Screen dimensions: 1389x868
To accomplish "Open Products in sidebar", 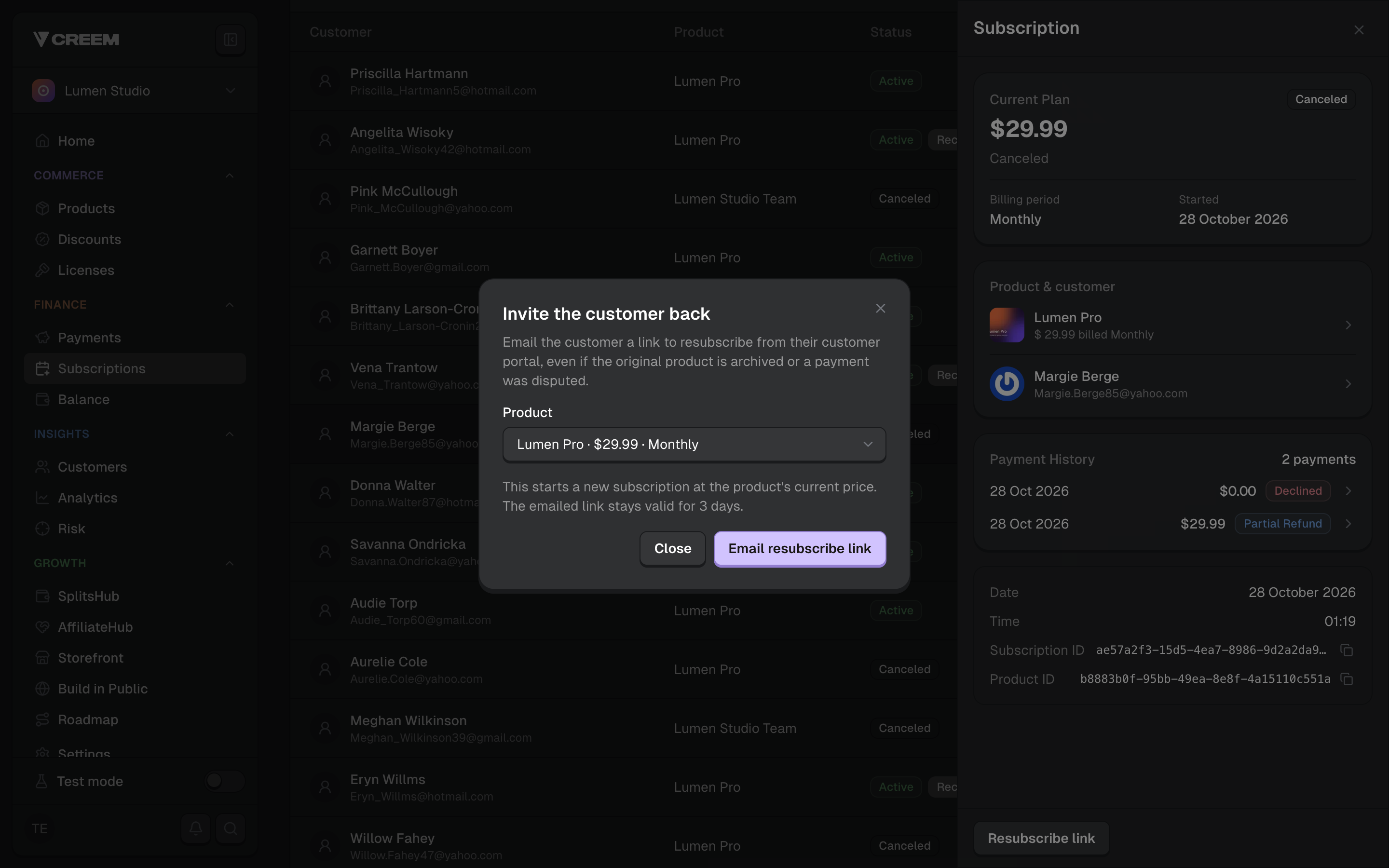I will [x=135, y=208].
